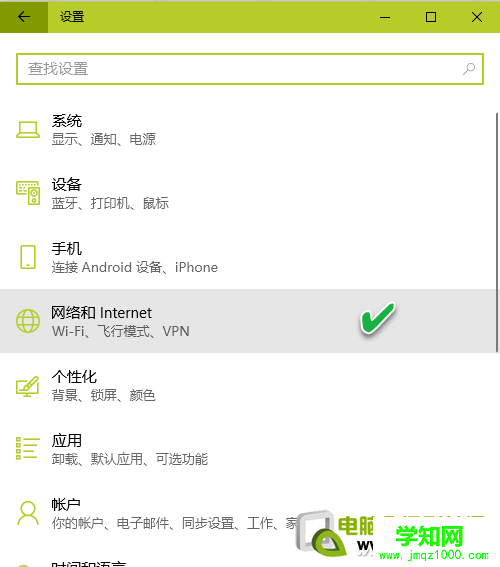Open 帐户 settings category
This screenshot has width=500, height=567.
click(x=248, y=513)
